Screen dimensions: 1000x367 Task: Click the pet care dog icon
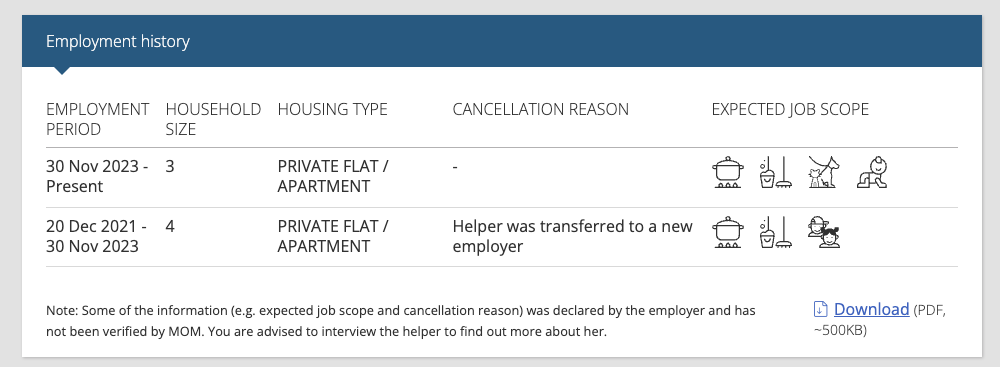[x=823, y=172]
